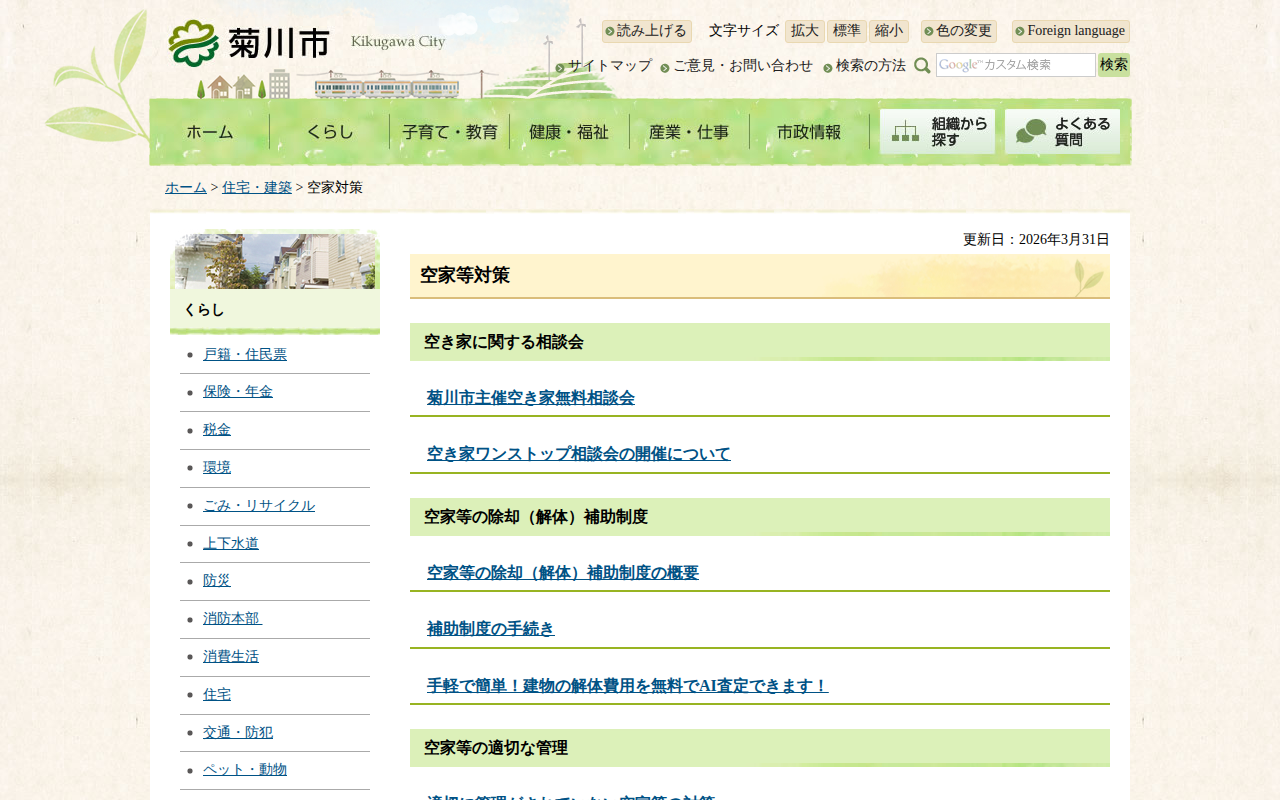
Task: Reset text size with 標準 button
Action: point(846,31)
